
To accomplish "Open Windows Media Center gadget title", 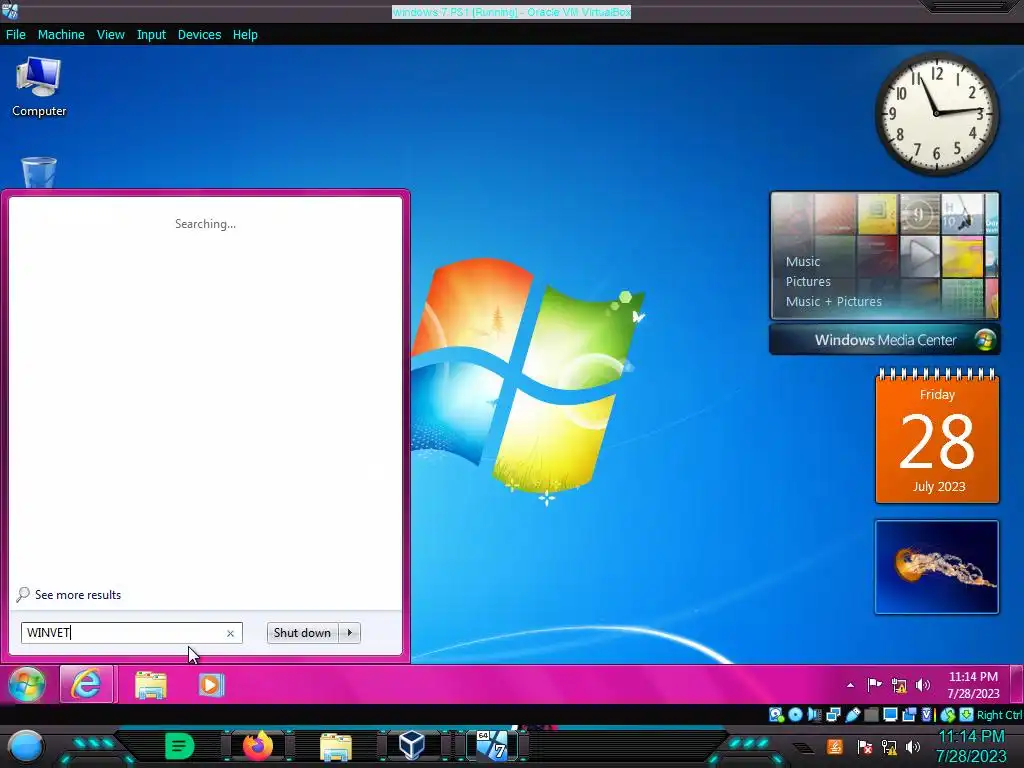I will click(x=885, y=340).
